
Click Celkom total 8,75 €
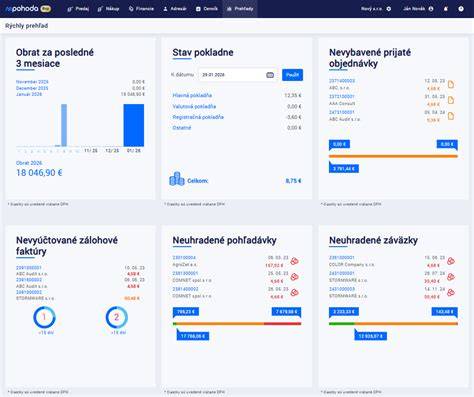coord(293,181)
